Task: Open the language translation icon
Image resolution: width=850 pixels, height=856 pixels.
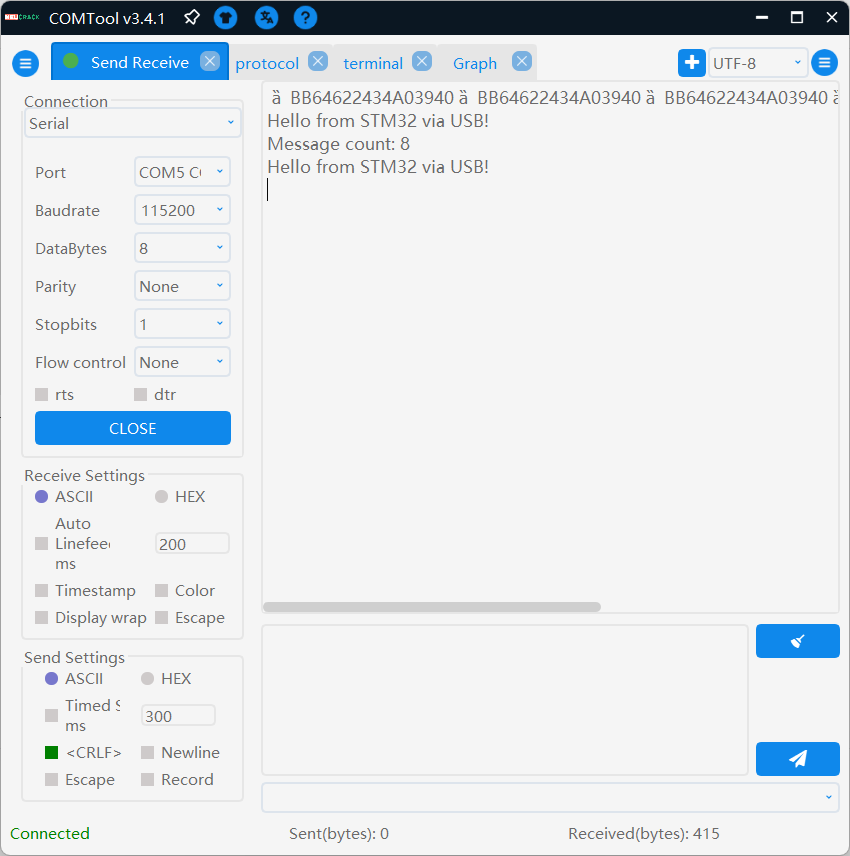Action: point(266,18)
